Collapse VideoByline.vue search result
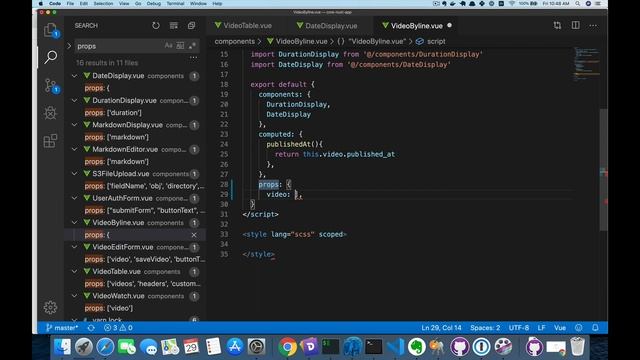Screen dimensions: 640x360 point(75,223)
